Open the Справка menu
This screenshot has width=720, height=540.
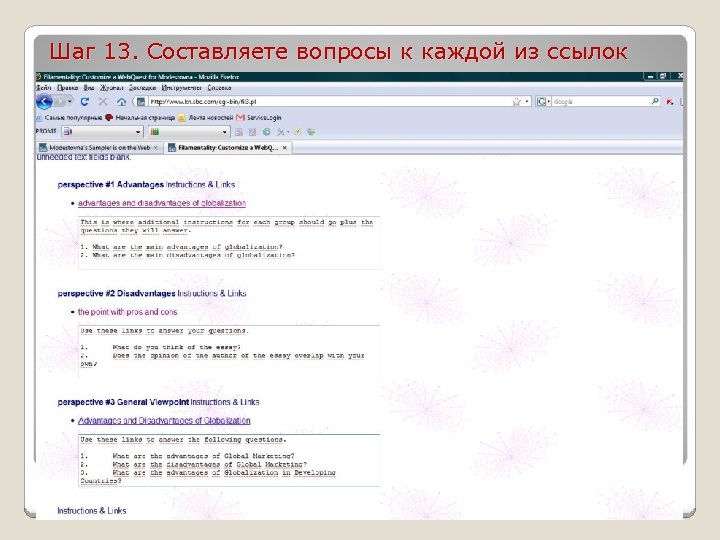tap(219, 88)
